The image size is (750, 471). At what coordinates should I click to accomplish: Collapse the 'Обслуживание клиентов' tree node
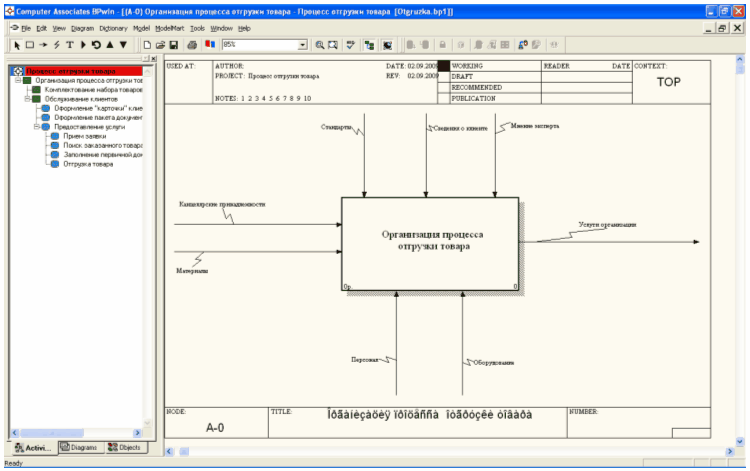(x=28, y=99)
